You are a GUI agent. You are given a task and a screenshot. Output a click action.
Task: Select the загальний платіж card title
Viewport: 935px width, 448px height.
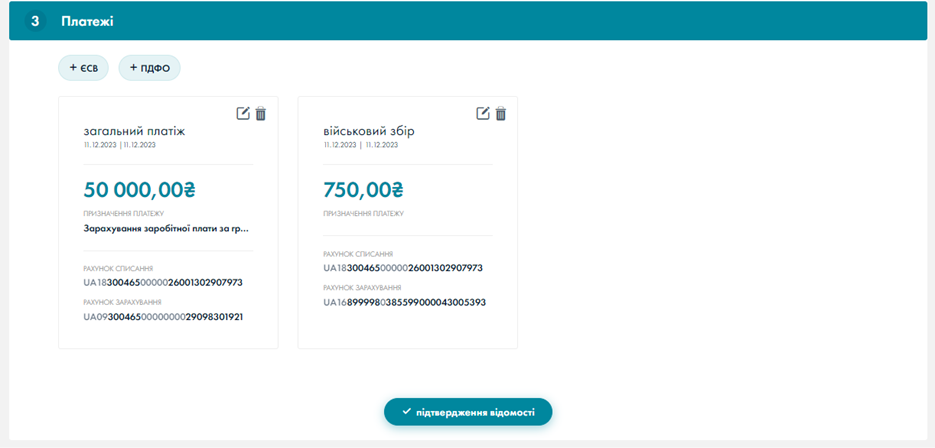134,131
